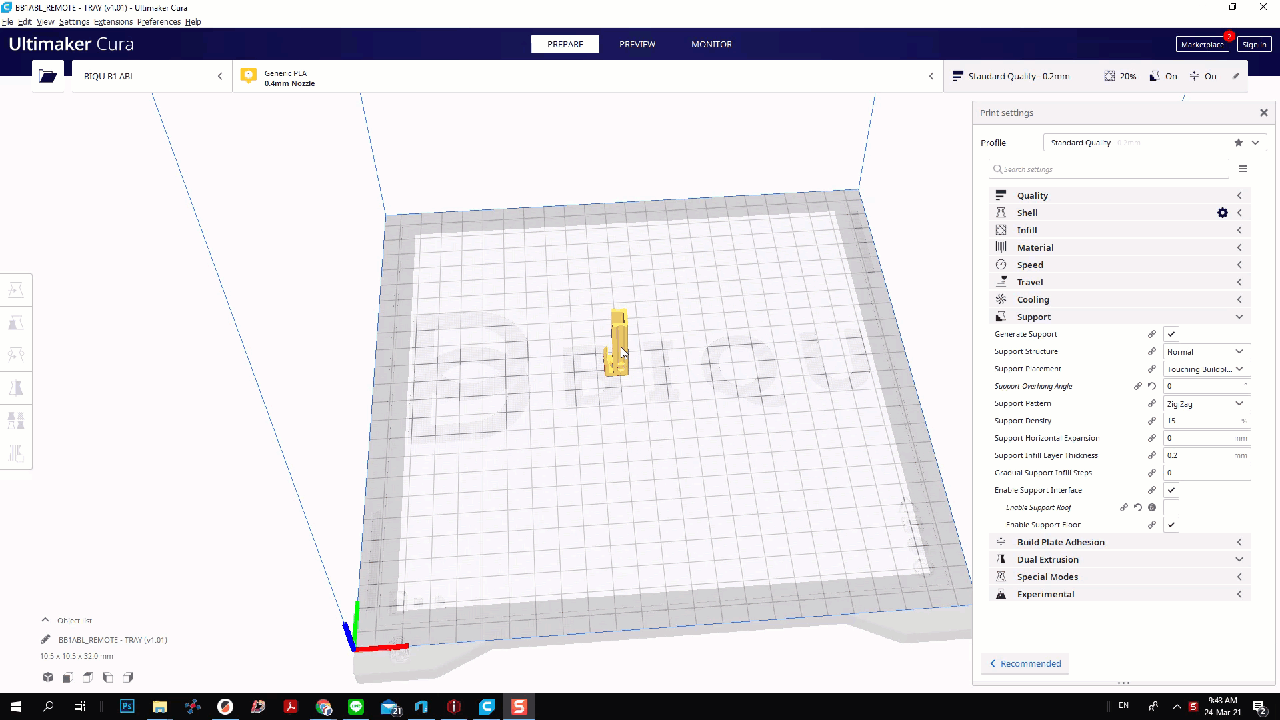Viewport: 1280px width, 720px height.
Task: Select the Rotate tool in the left toolbar
Action: click(16, 355)
